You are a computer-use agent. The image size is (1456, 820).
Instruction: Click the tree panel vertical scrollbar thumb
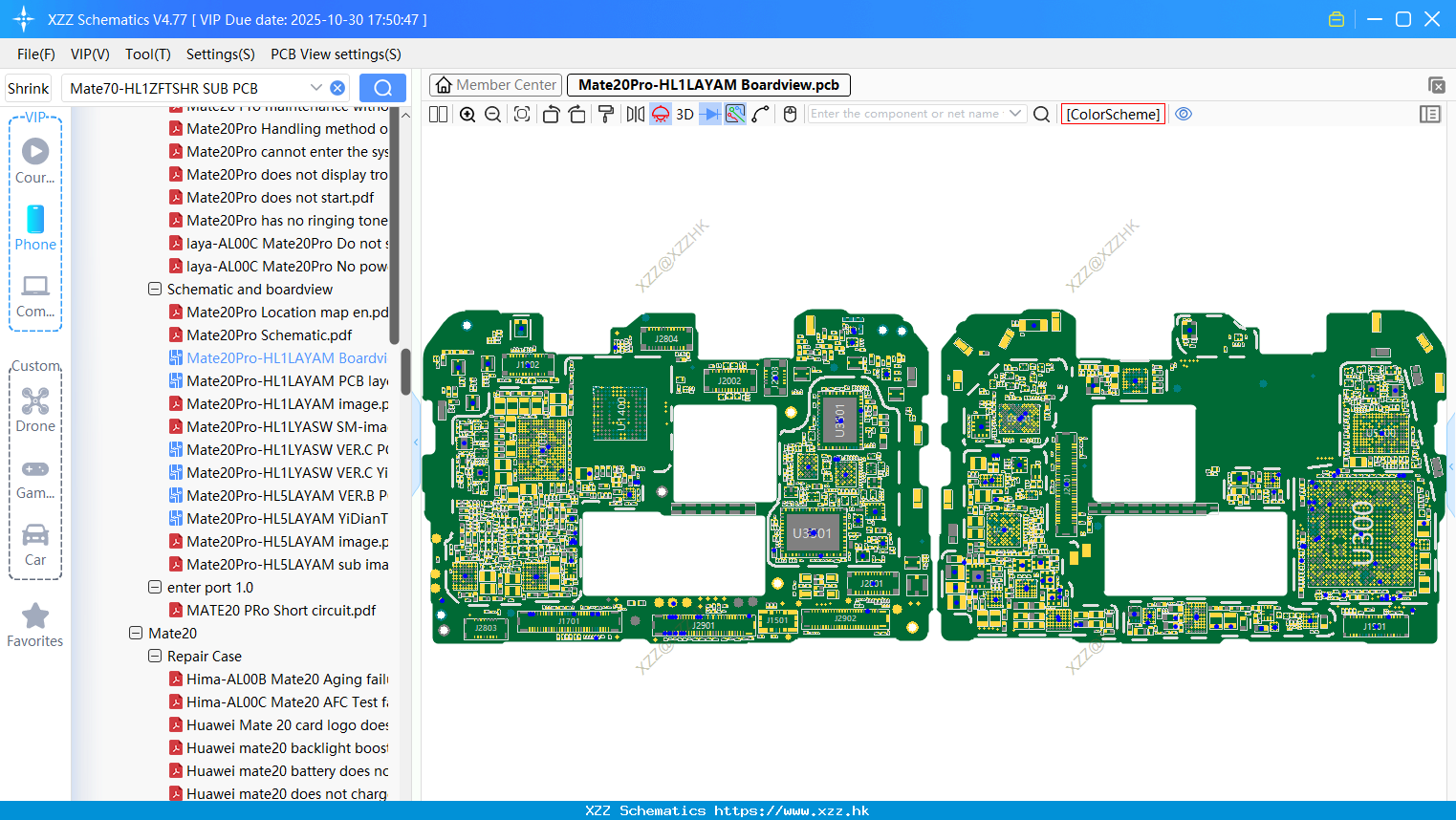tap(405, 371)
